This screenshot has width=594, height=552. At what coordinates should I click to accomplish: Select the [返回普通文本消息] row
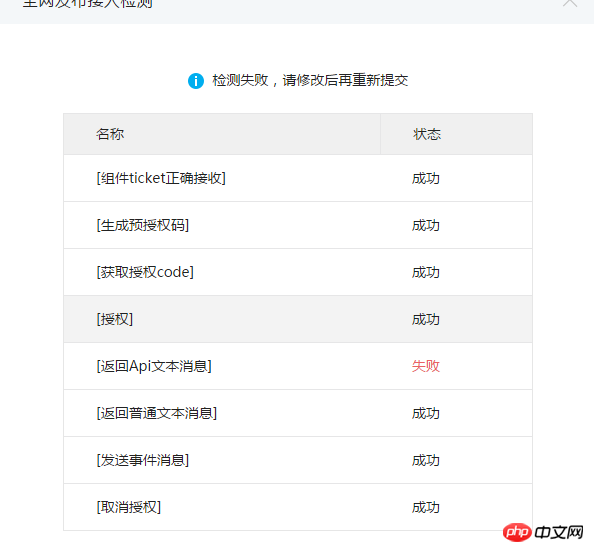pos(298,413)
